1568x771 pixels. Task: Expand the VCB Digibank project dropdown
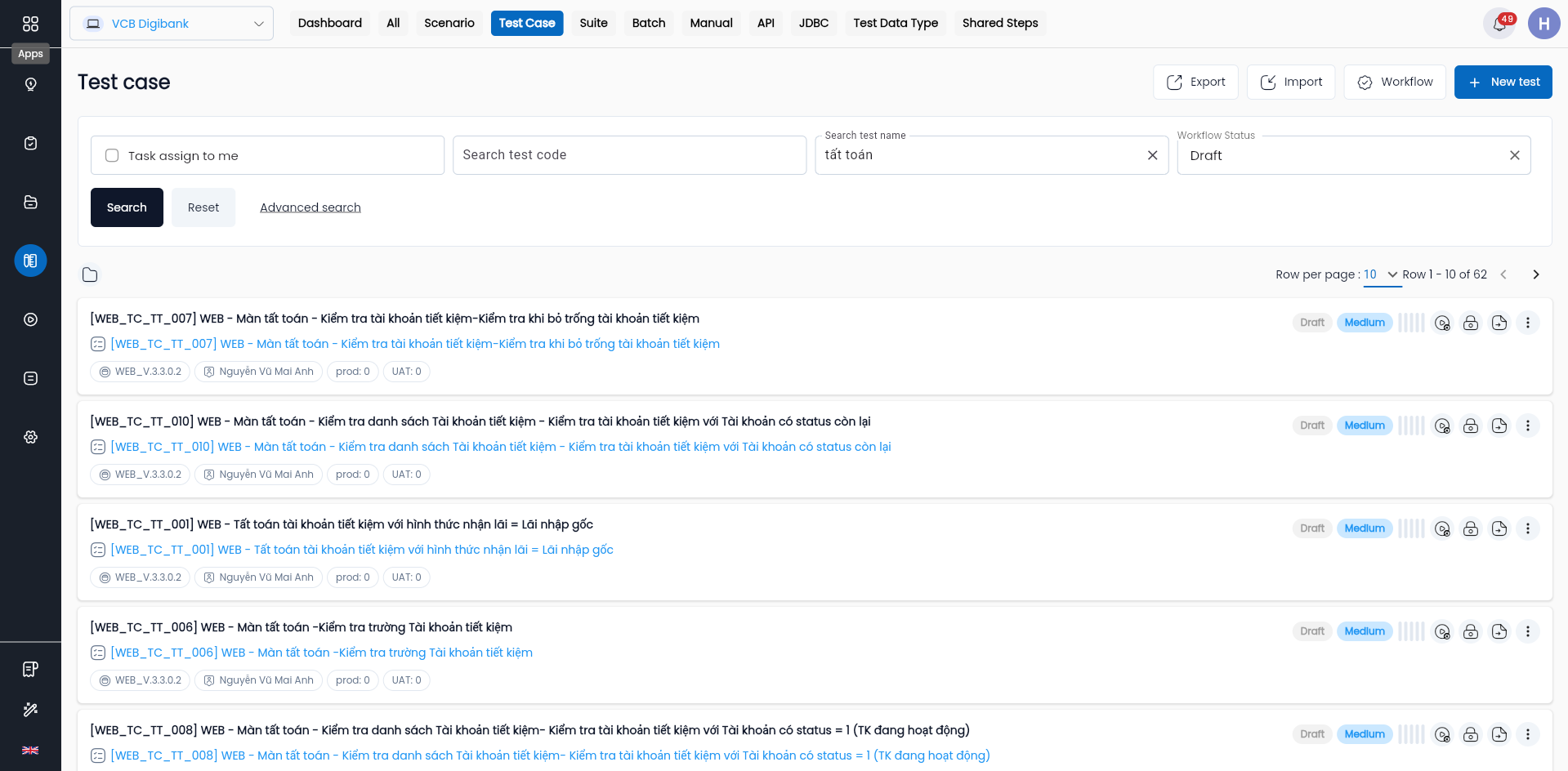click(172, 24)
